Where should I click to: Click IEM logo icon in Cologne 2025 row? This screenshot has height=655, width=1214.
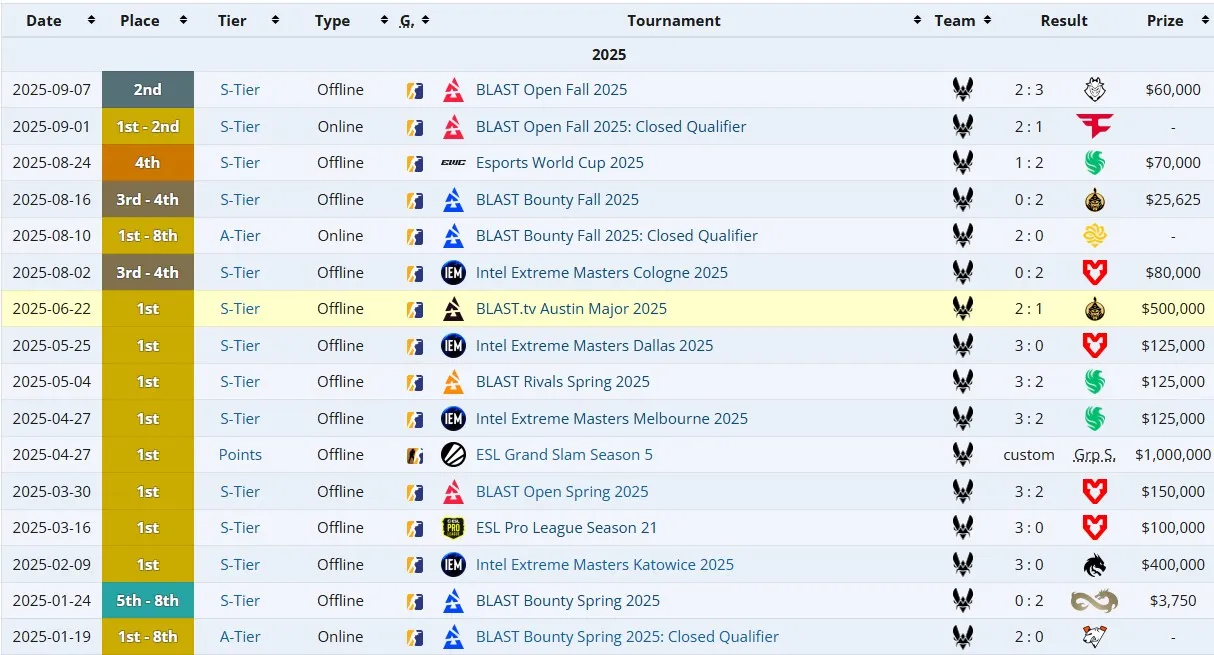click(x=453, y=272)
